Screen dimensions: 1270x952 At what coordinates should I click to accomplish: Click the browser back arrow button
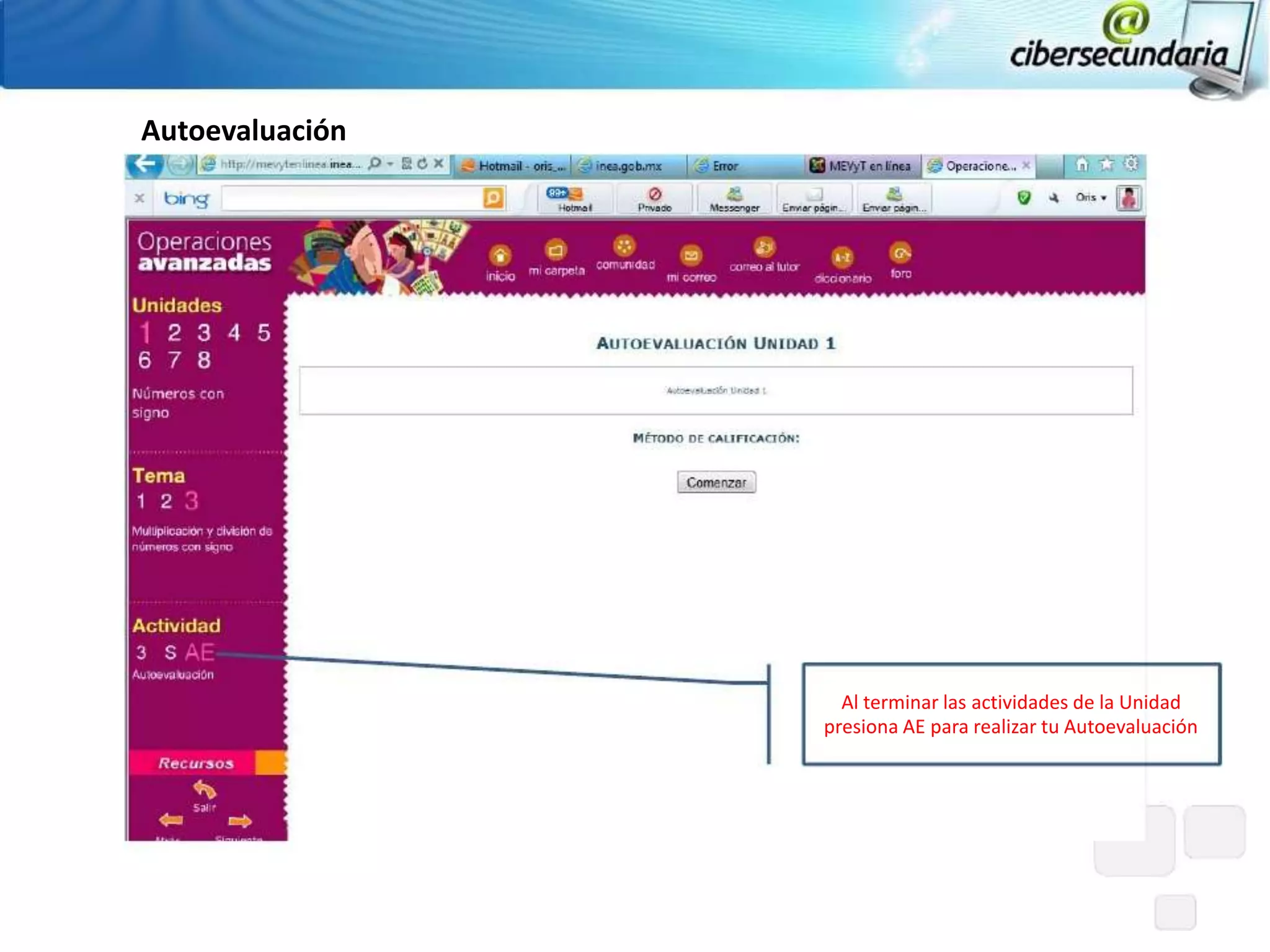click(144, 164)
